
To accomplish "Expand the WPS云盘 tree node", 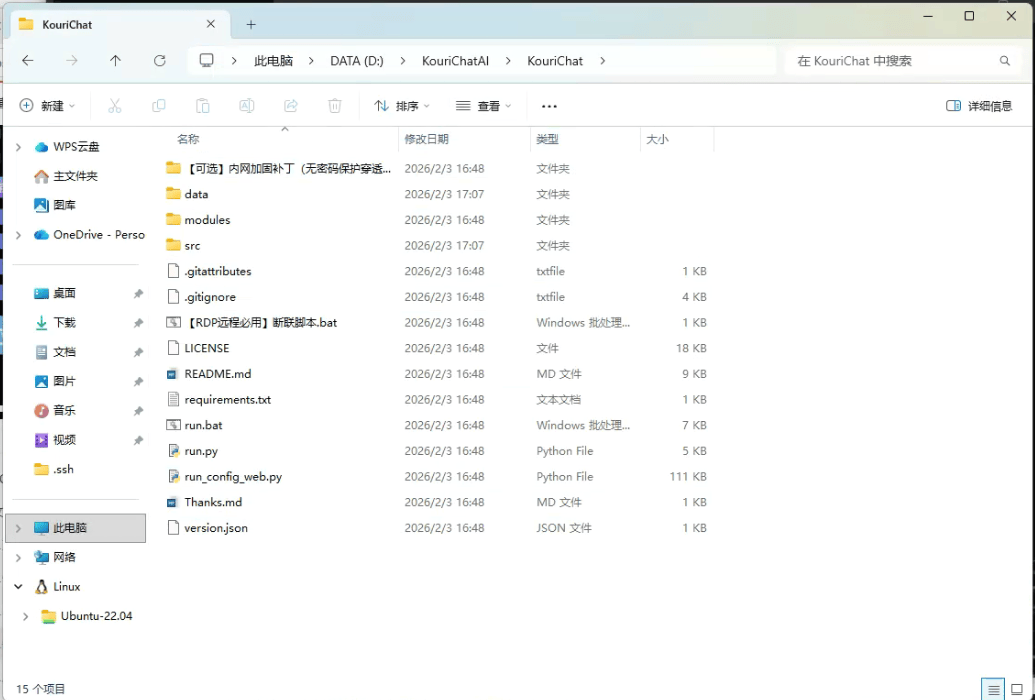I will tap(18, 147).
